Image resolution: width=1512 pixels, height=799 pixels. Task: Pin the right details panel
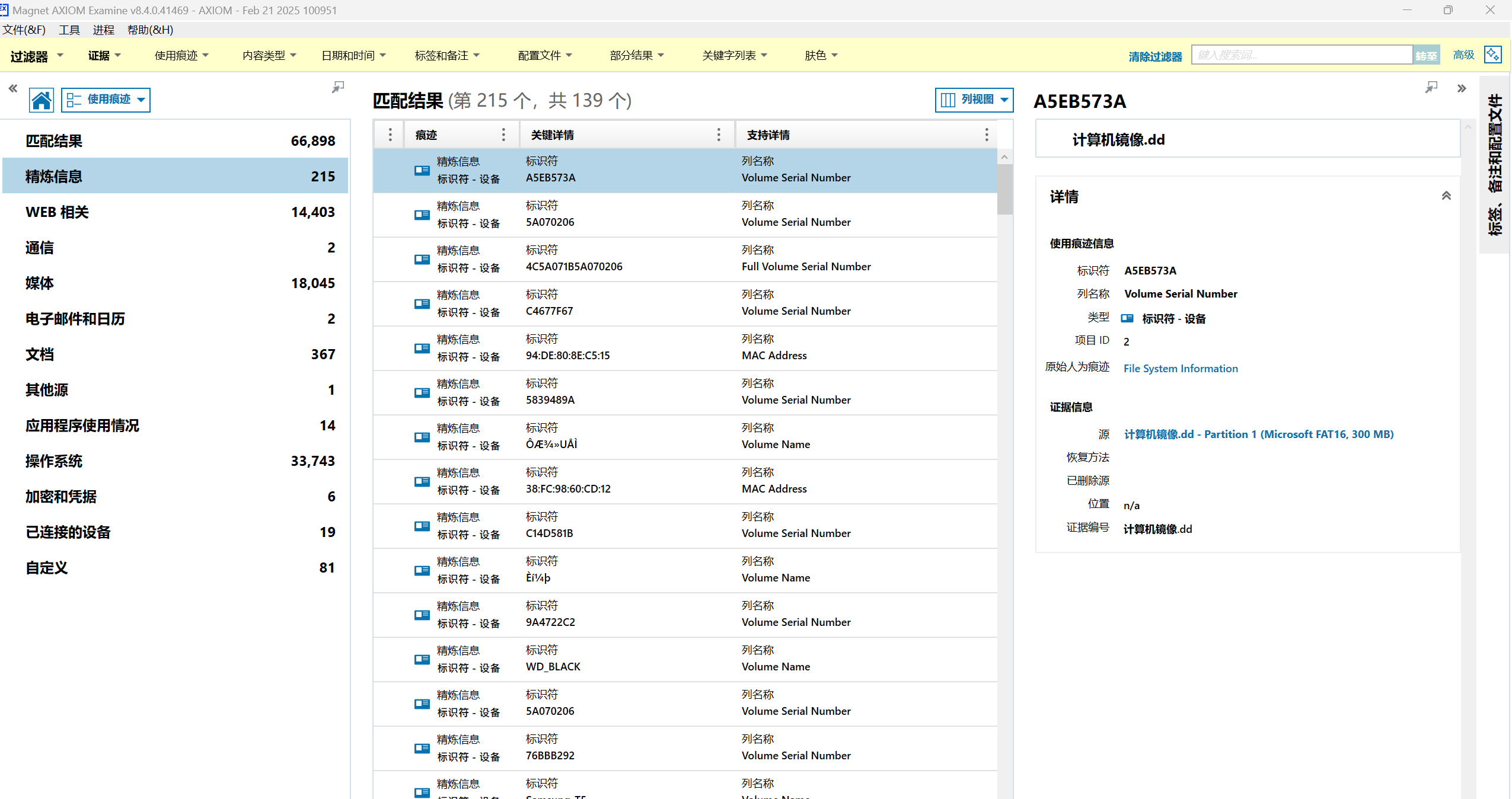(1431, 88)
